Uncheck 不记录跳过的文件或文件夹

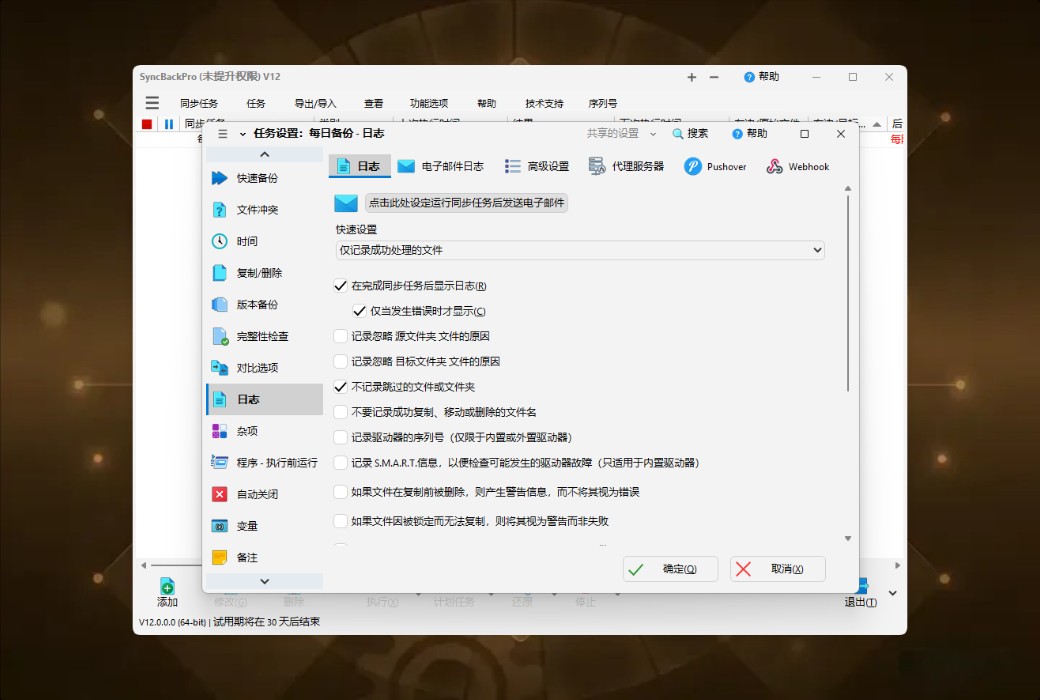[341, 387]
